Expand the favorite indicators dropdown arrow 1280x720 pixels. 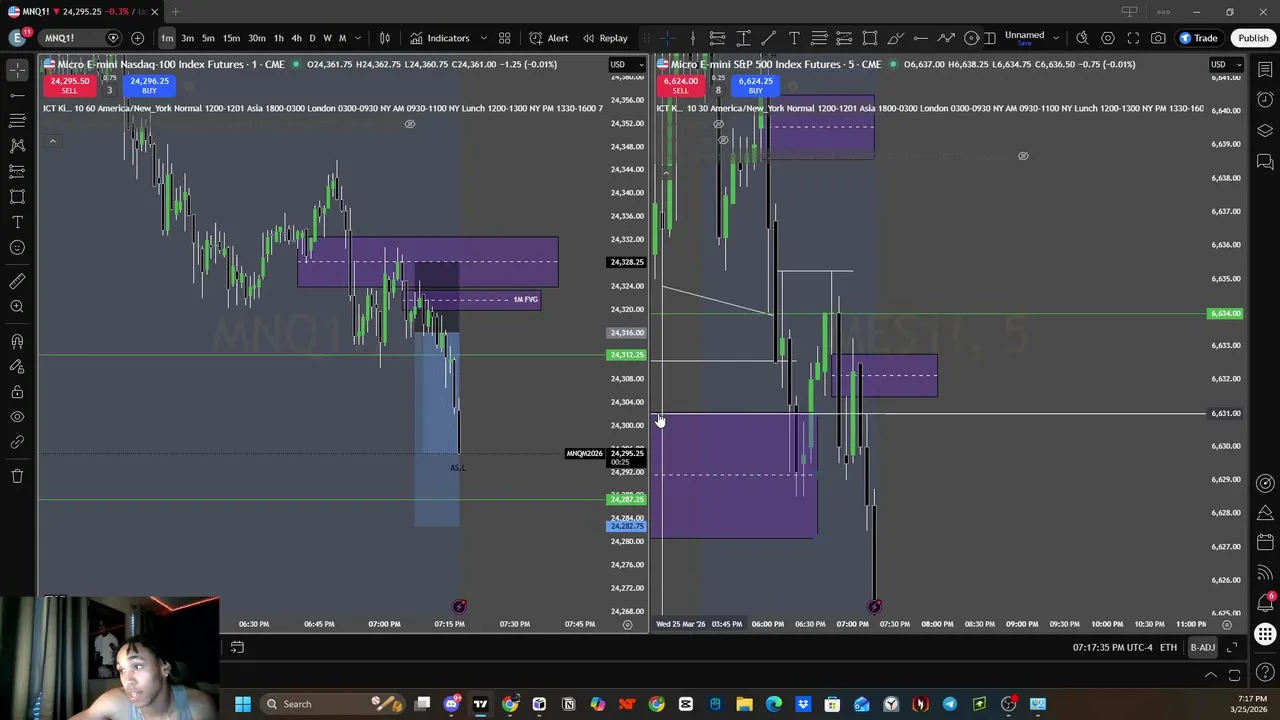484,38
